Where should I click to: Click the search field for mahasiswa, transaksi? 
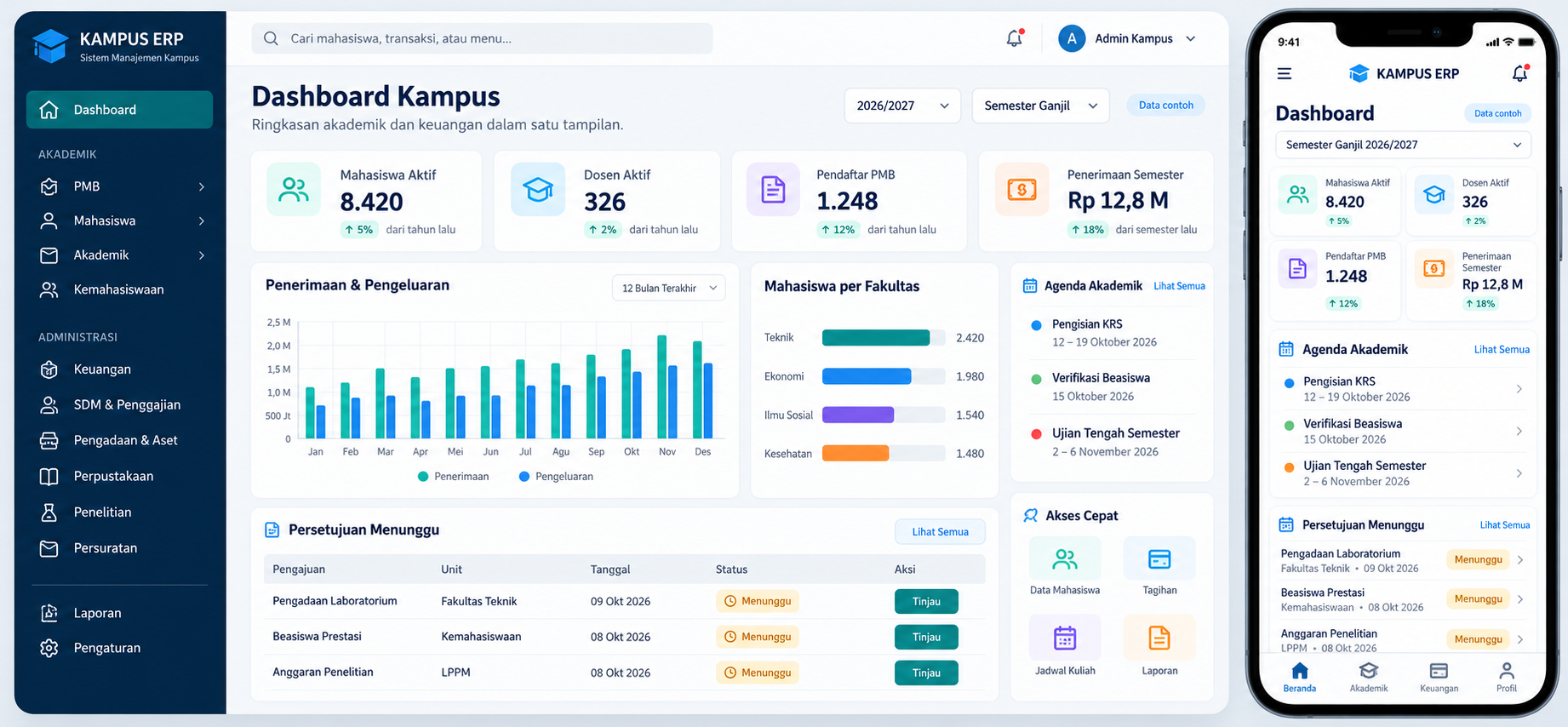tap(482, 38)
